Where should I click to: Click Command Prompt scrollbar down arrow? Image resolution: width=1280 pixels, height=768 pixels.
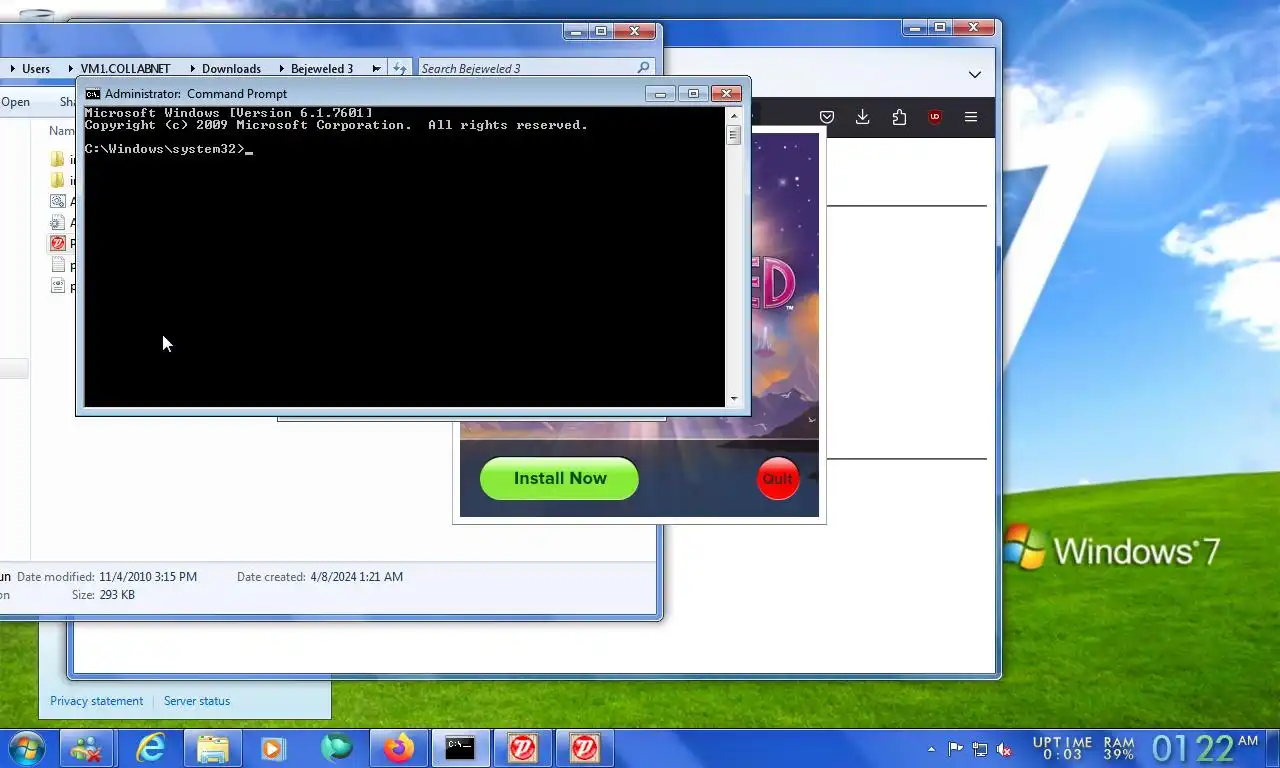coord(734,398)
